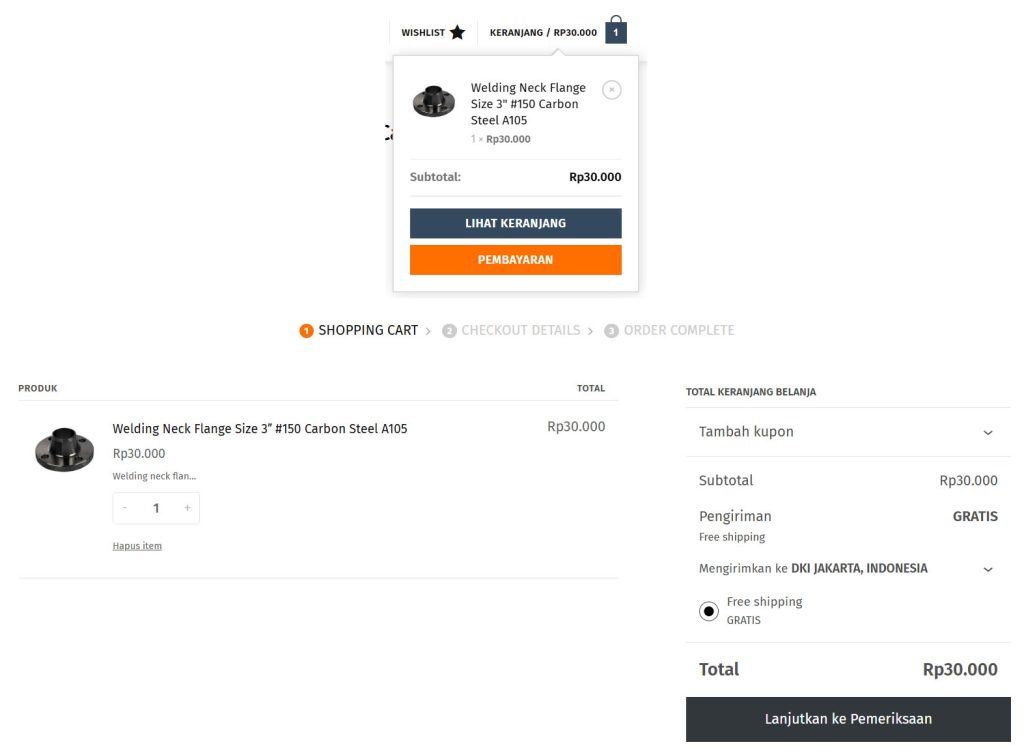Go to the Checkout Details step
This screenshot has height=753, width=1024.
tap(511, 330)
